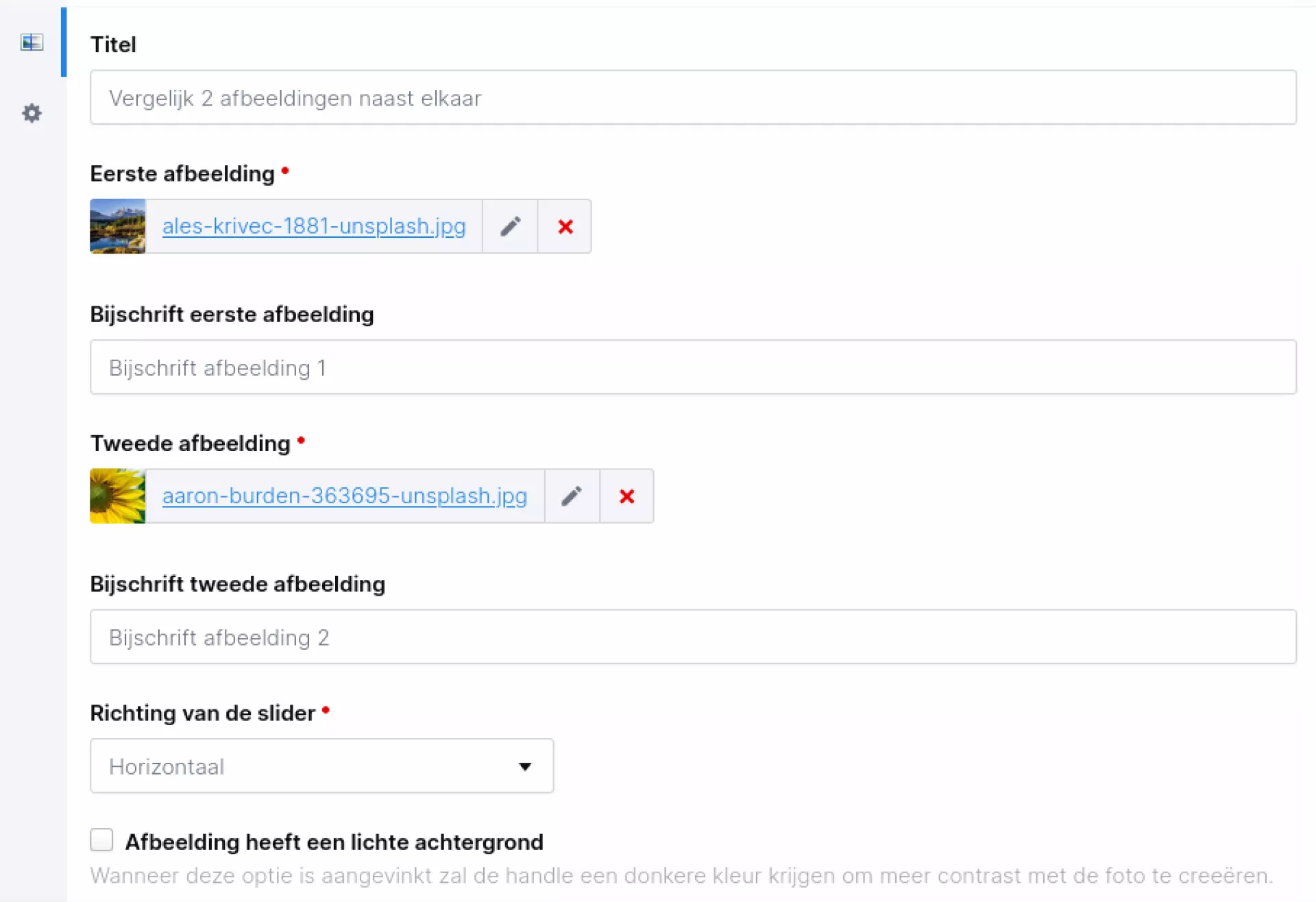Open the image comparison content tab icon
1316x902 pixels.
[x=32, y=42]
